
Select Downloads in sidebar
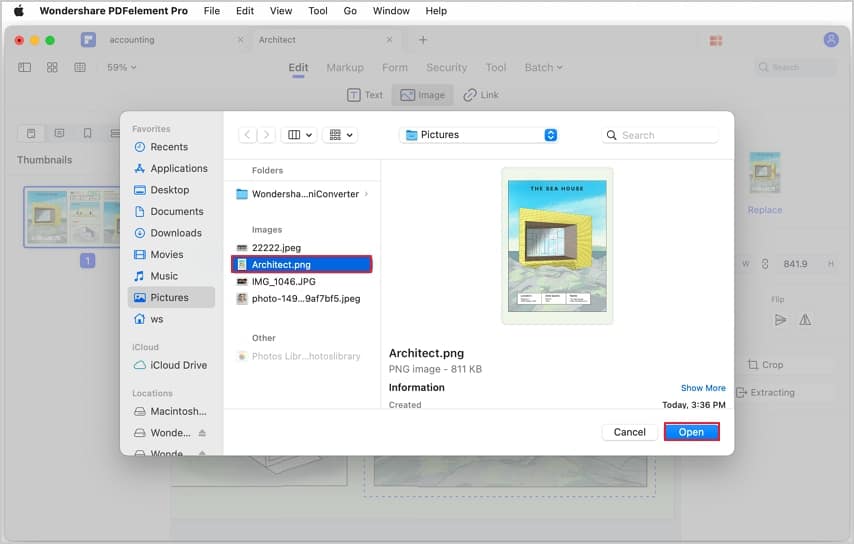click(x=170, y=233)
